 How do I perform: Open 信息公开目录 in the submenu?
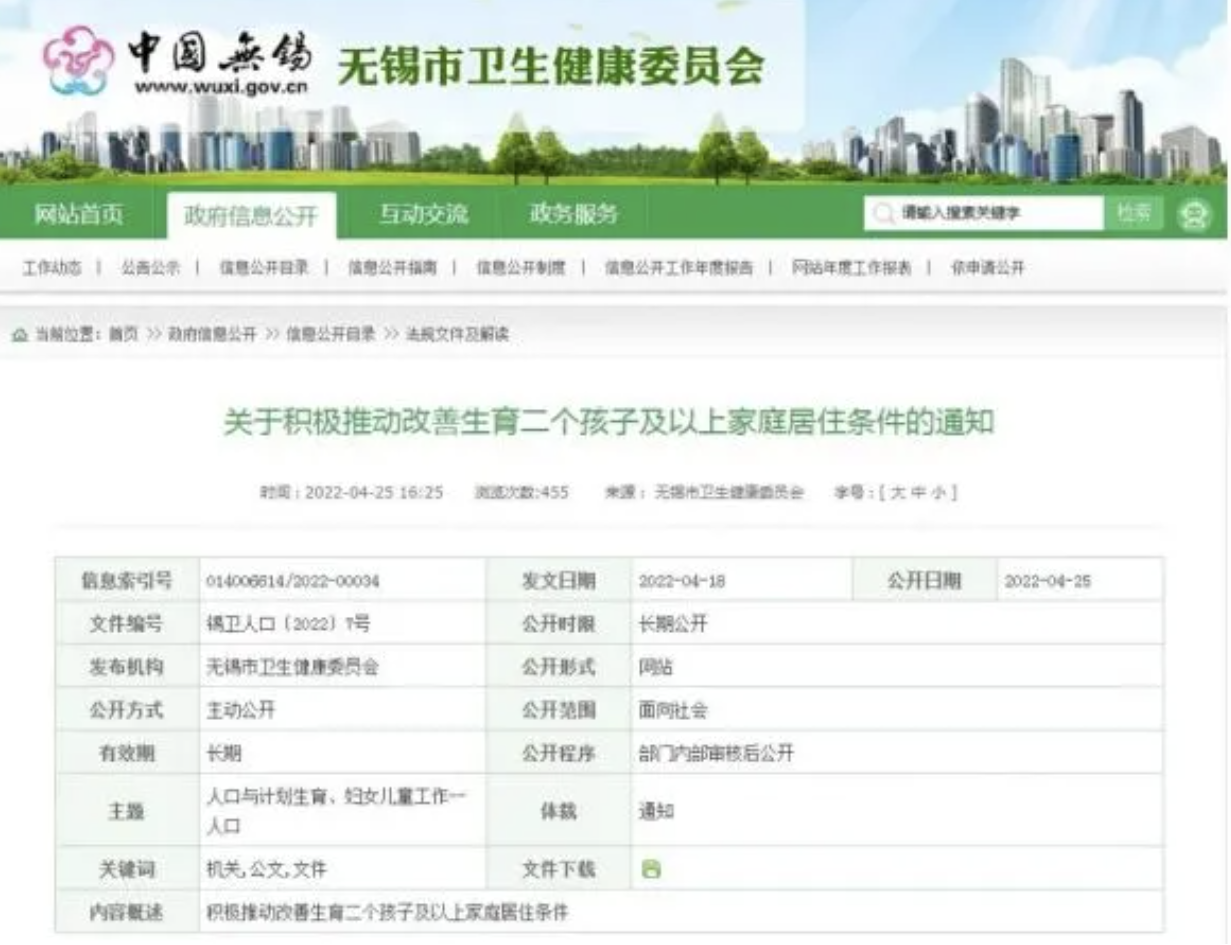pos(264,268)
